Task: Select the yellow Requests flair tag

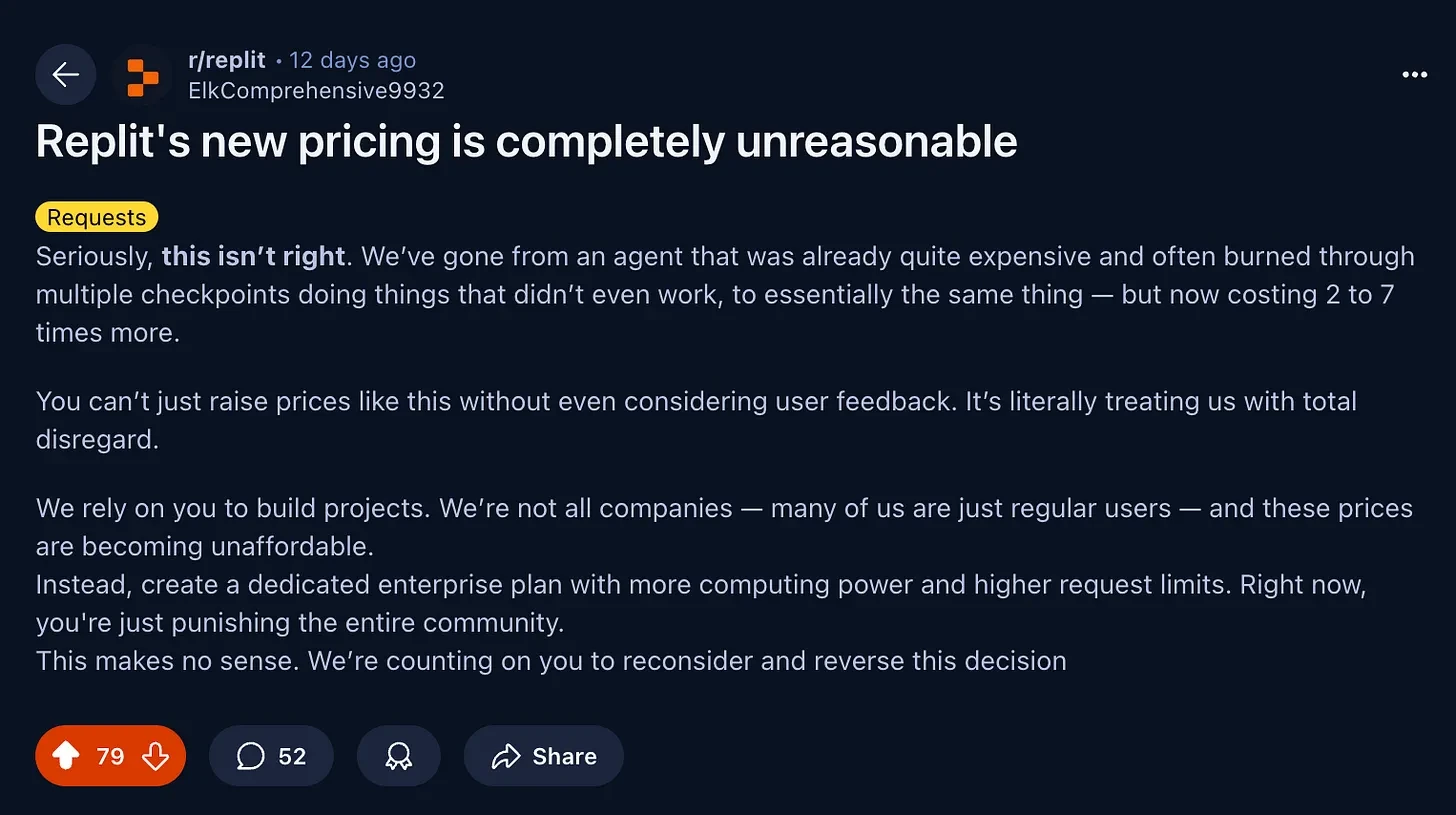Action: [x=97, y=217]
